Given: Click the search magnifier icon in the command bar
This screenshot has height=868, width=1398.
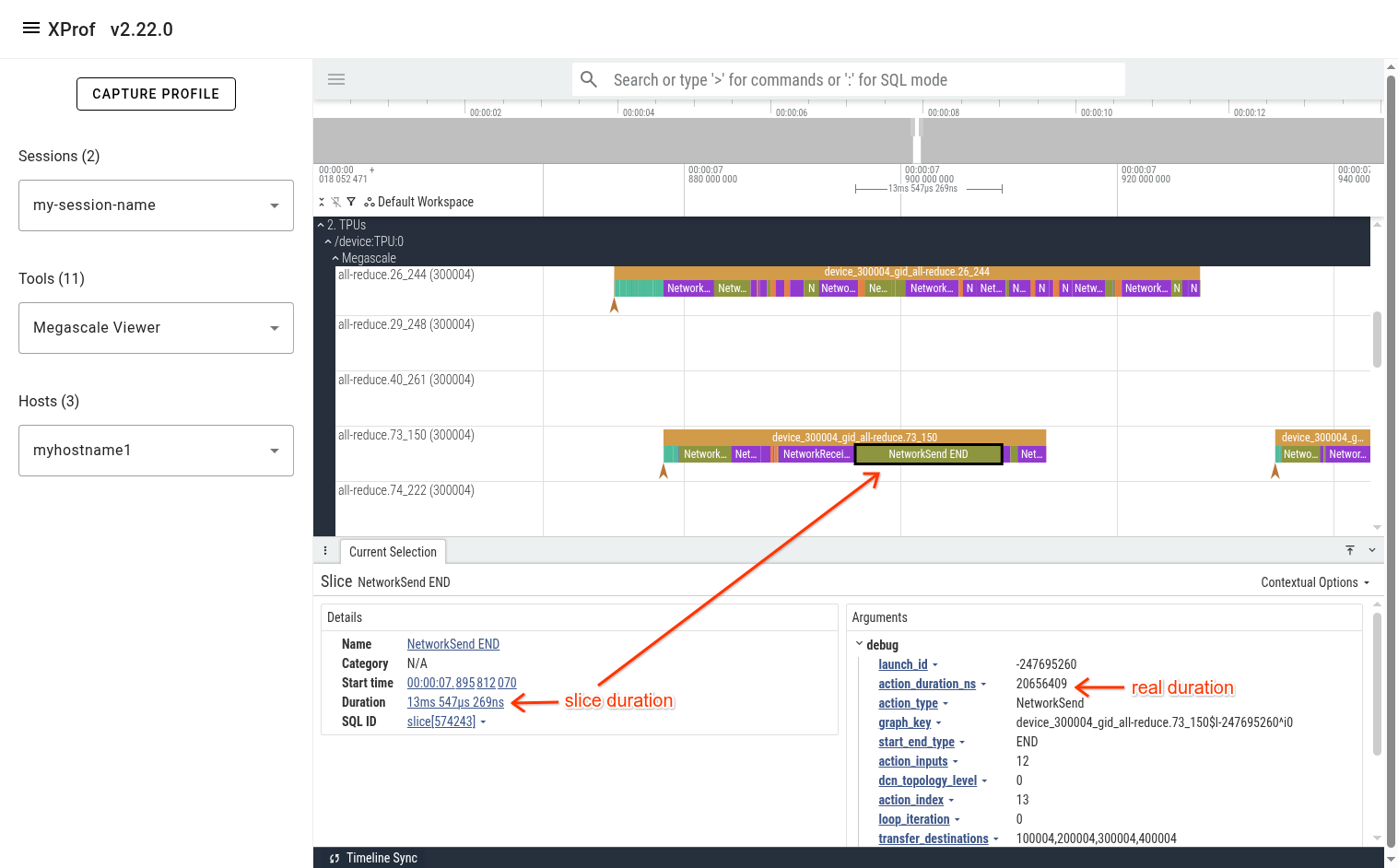Looking at the screenshot, I should pos(589,79).
